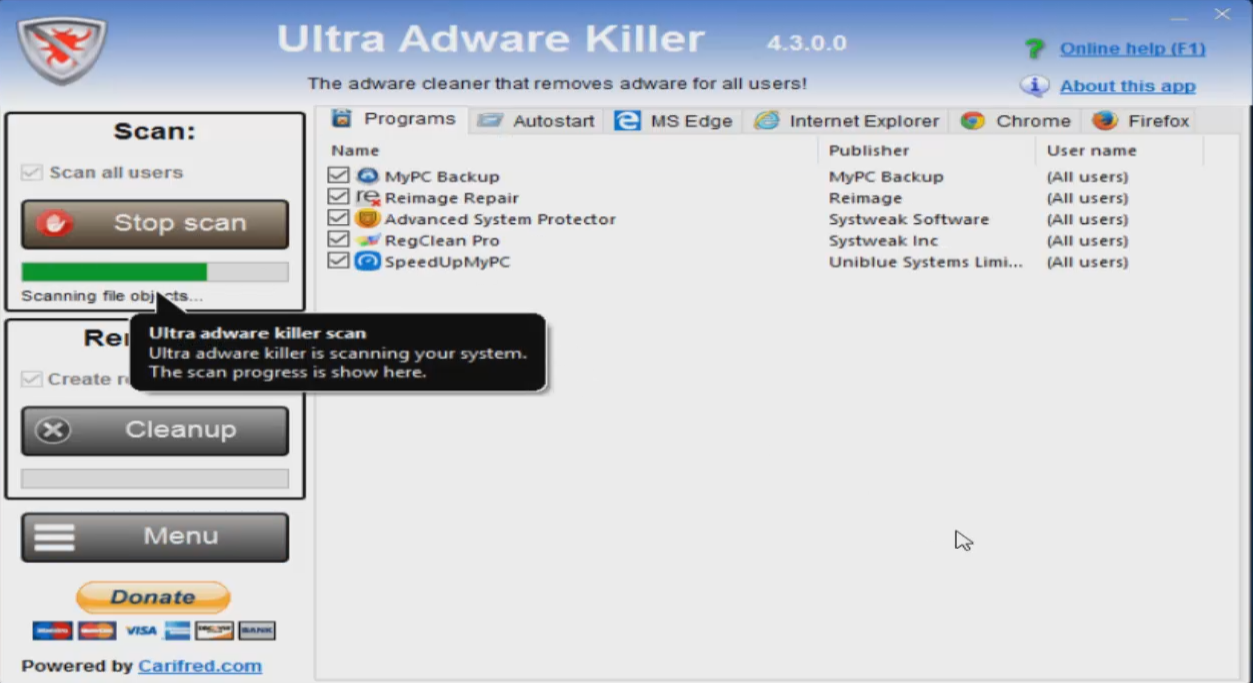This screenshot has height=683, width=1253.
Task: Uncheck the Reimage Repair checkbox
Action: coord(338,198)
